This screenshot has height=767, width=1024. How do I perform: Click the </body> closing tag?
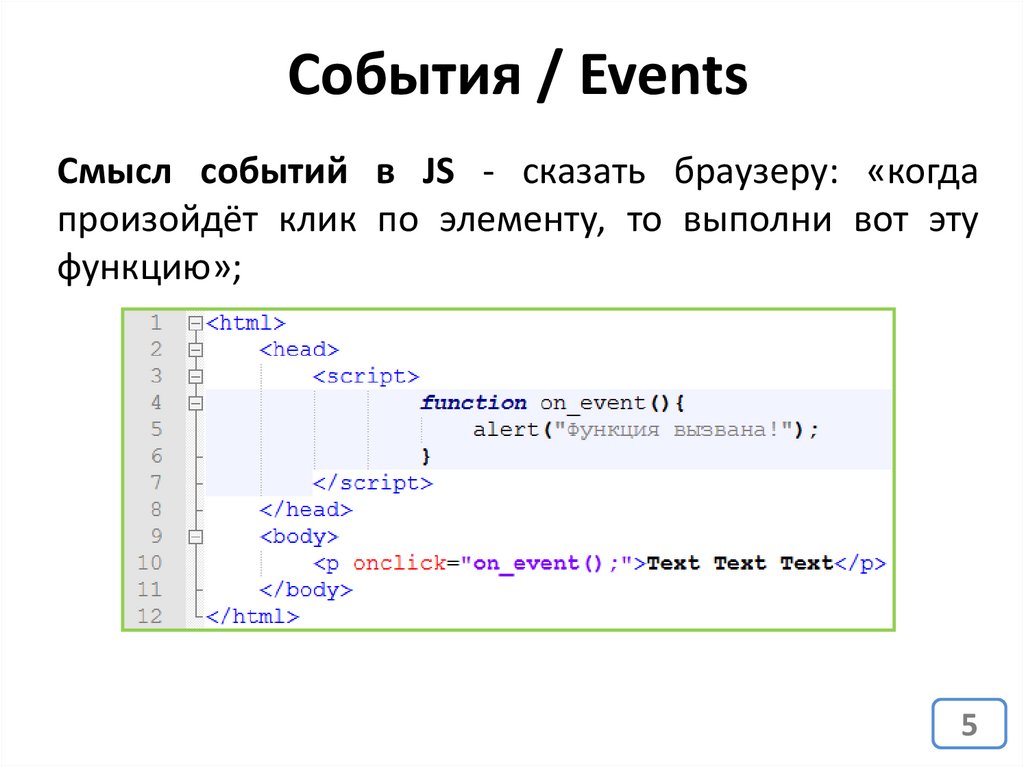coord(306,591)
